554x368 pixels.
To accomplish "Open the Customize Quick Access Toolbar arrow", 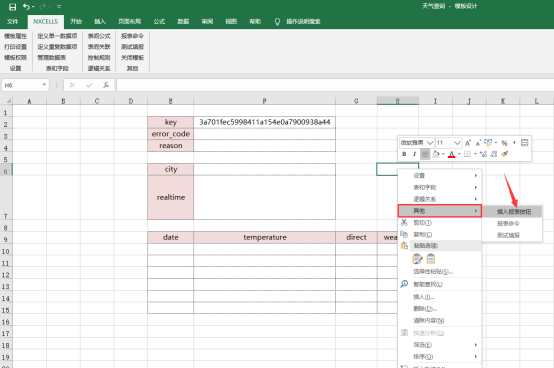I will point(59,7).
